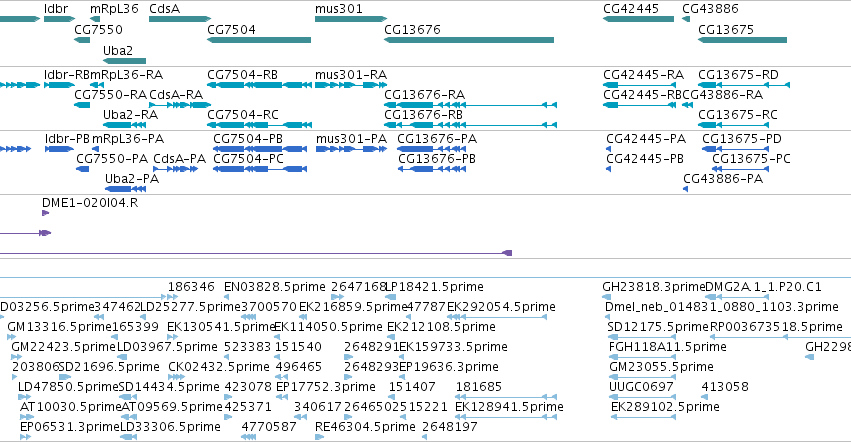Viewport: 851px width, 442px height.
Task: Select the CG13675 gene label
Action: pyautogui.click(x=726, y=29)
